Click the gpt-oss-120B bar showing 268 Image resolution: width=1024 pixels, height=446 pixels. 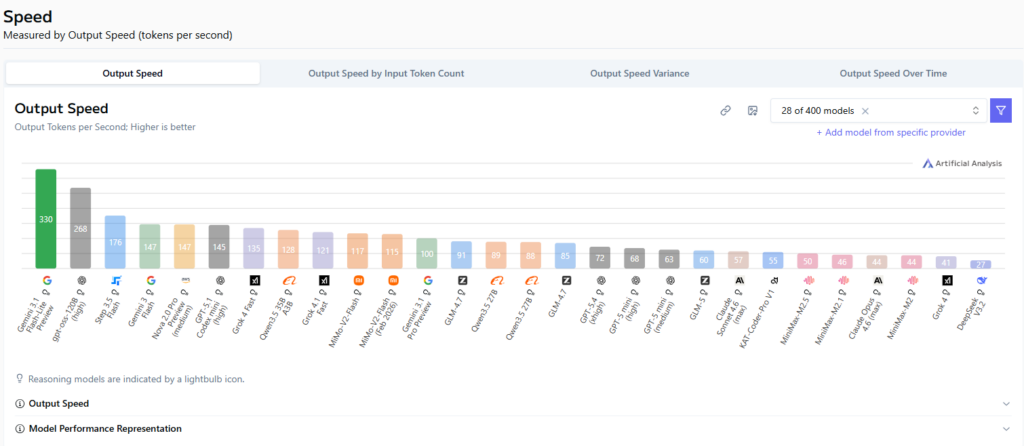coord(80,228)
